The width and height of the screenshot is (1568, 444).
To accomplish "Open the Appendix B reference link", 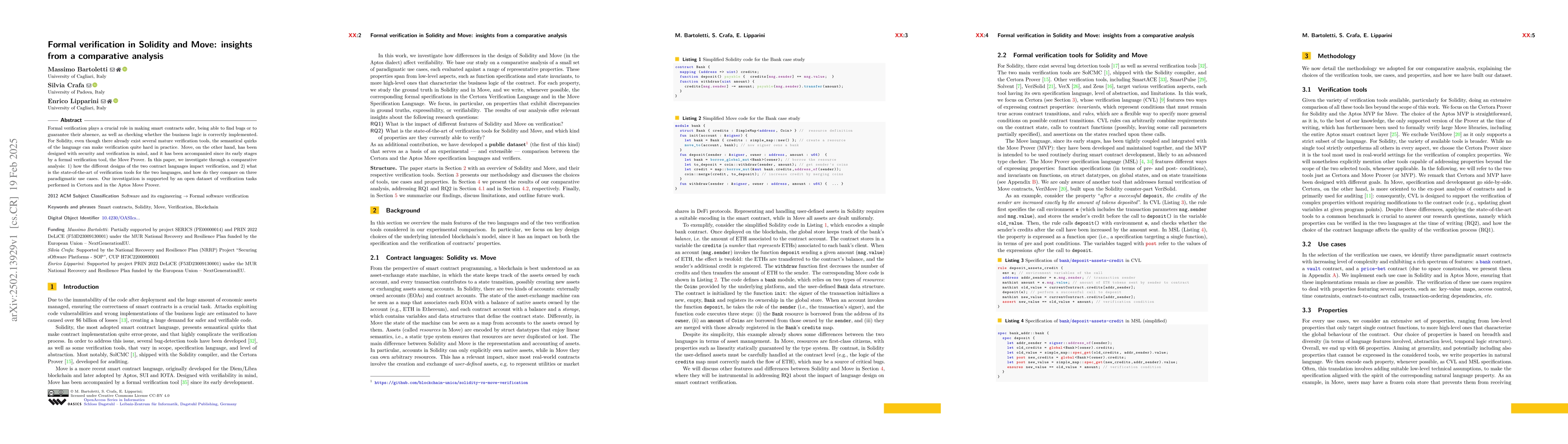I will click(1034, 182).
